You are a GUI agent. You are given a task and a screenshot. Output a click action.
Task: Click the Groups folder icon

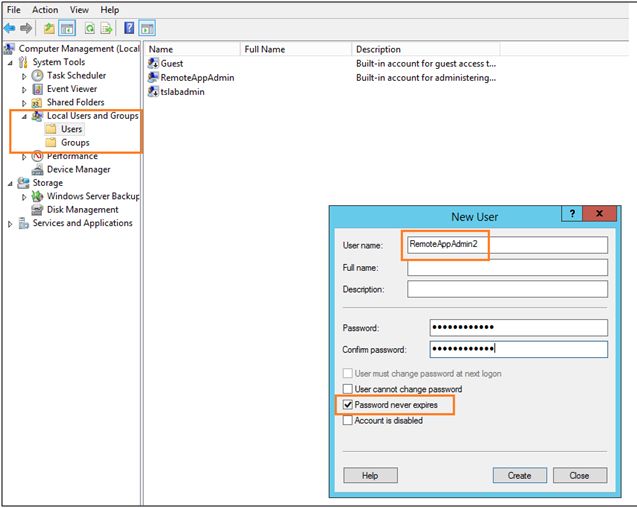(x=51, y=143)
